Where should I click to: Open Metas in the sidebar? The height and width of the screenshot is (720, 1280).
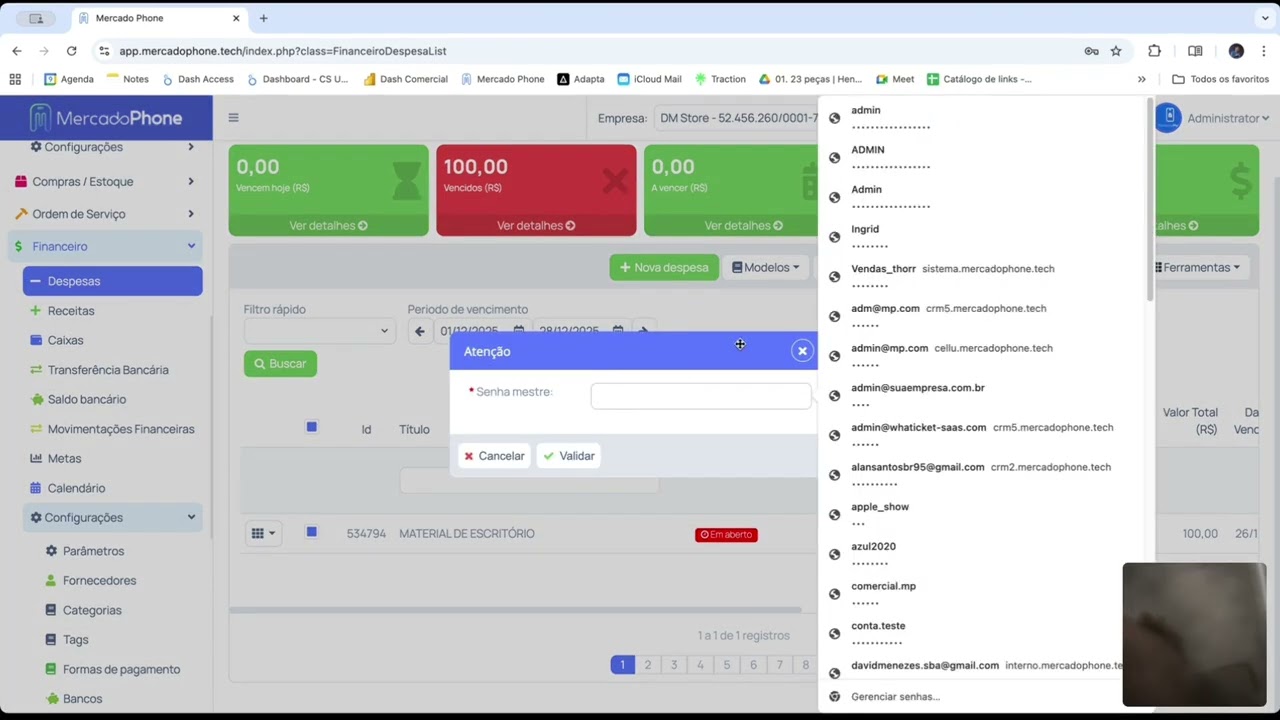tap(64, 458)
